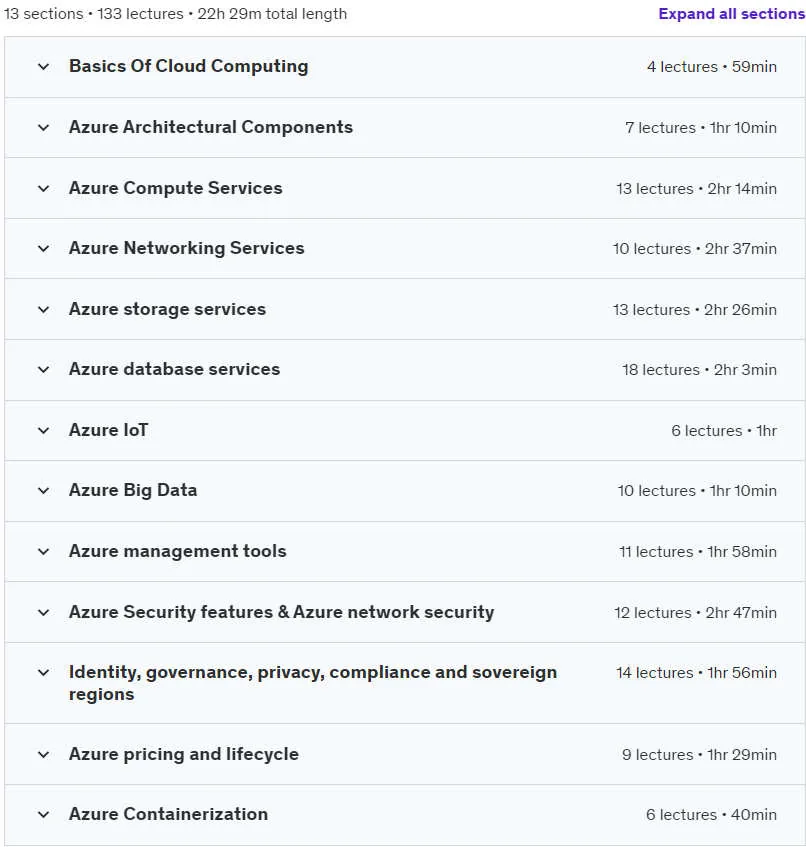Expand chevron beside Azure IoT
The height and width of the screenshot is (847, 806).
click(44, 431)
